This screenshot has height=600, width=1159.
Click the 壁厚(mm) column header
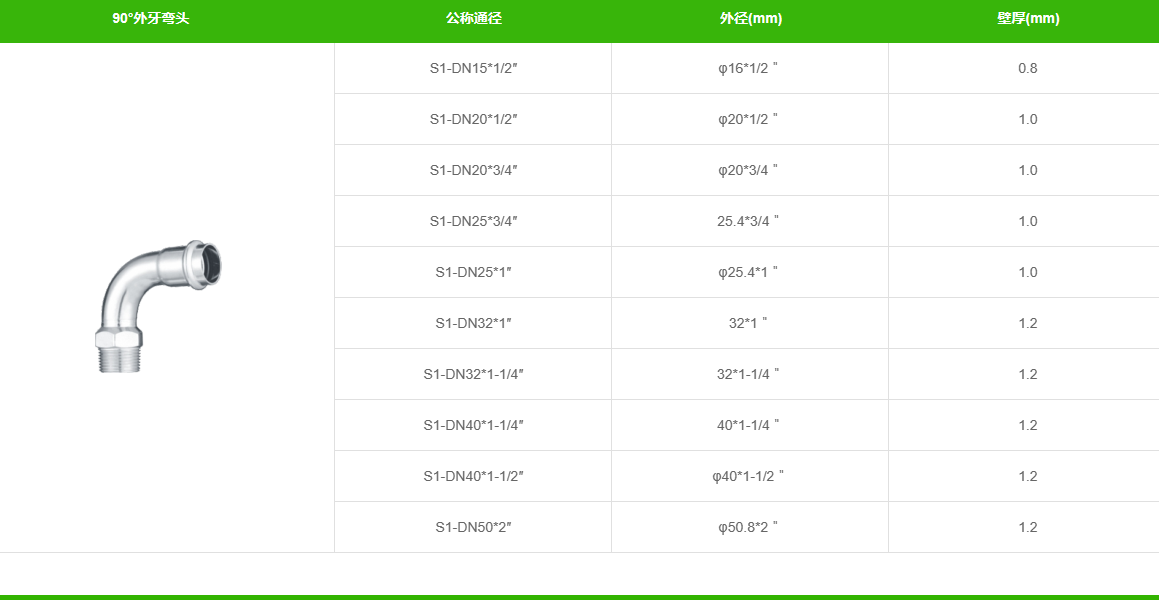pyautogui.click(x=1028, y=19)
